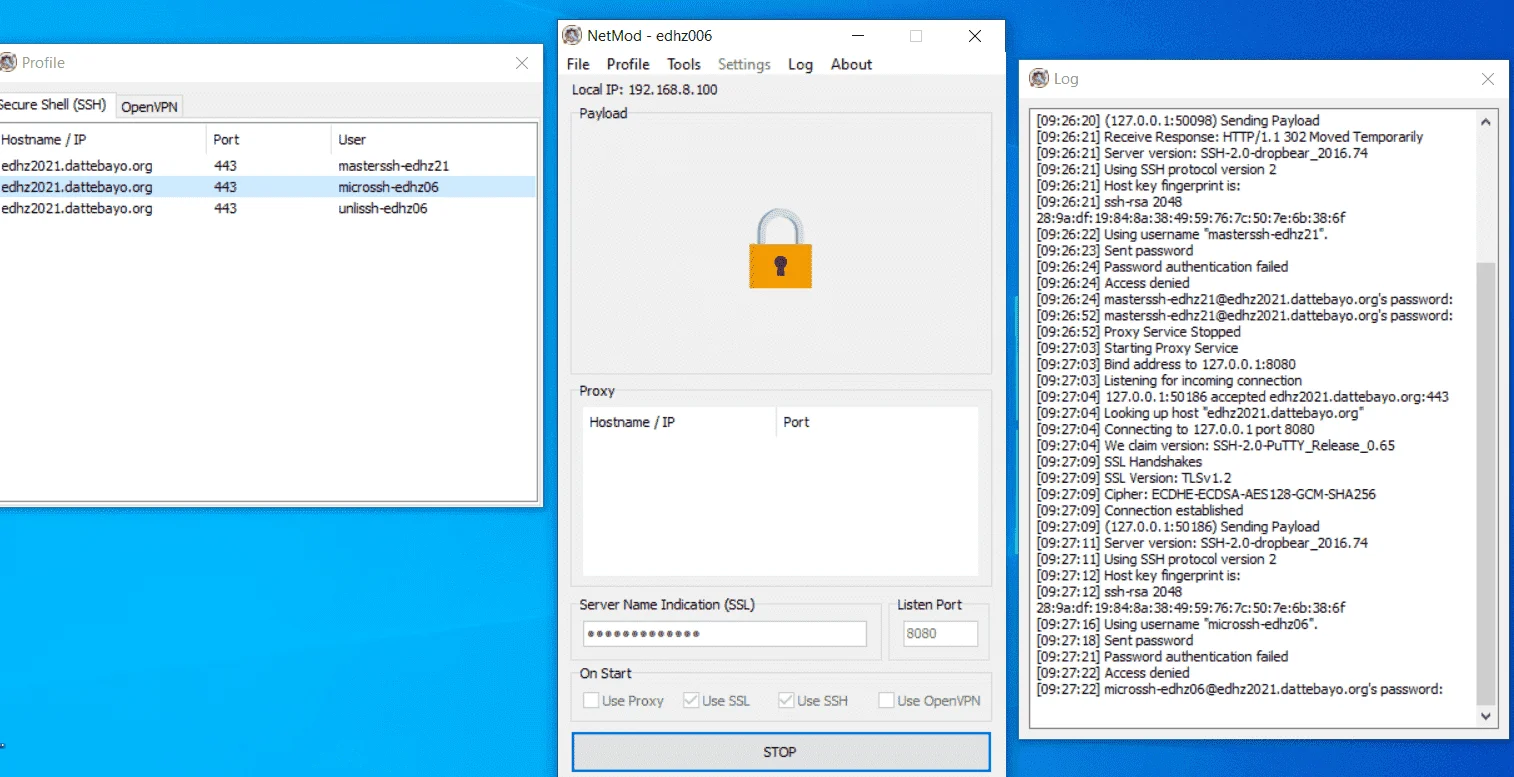
Task: Click log line "Looking up host" edhz2021.dattebayo.org
Action: pos(1200,413)
